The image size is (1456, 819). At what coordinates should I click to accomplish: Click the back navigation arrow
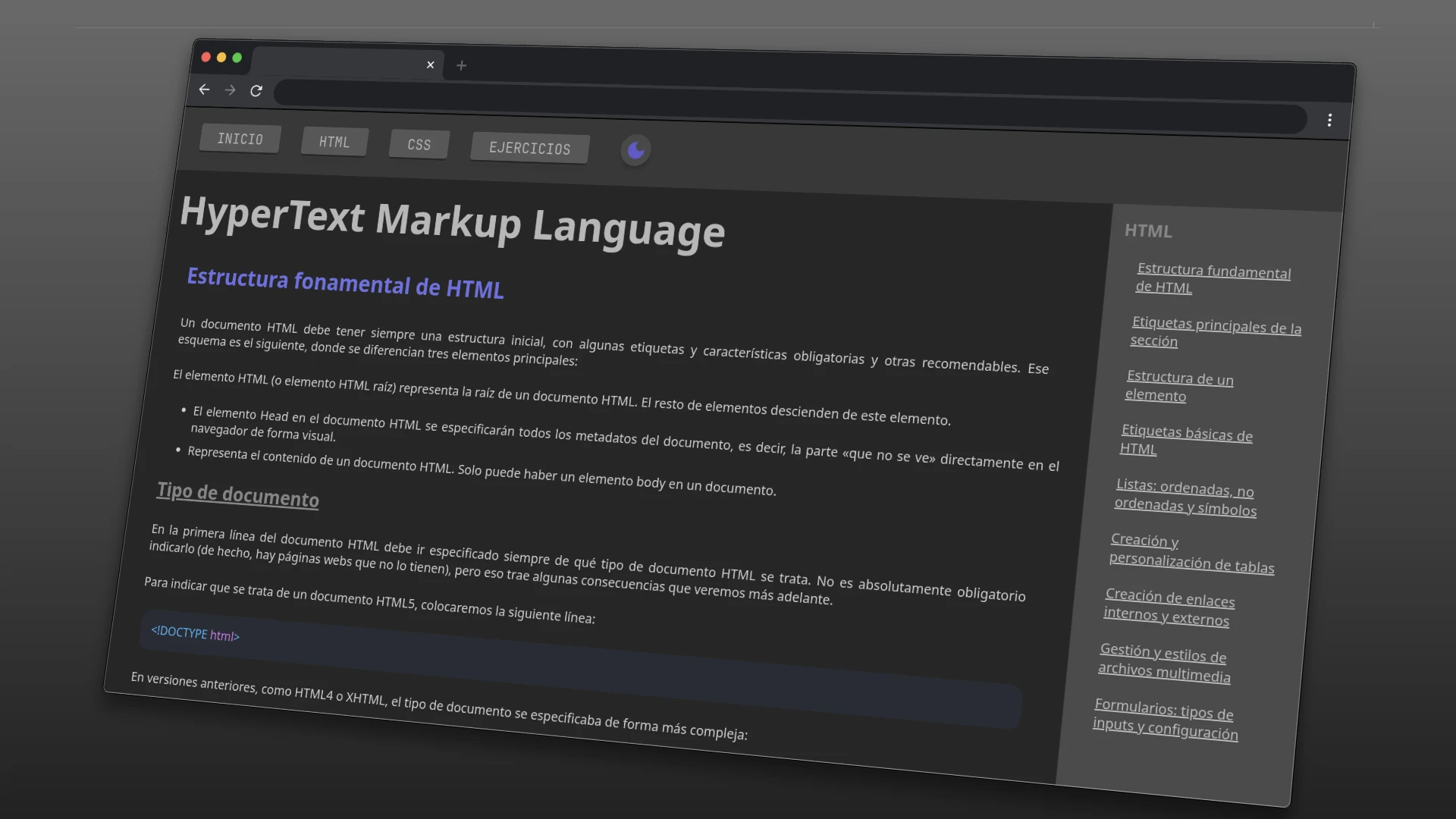tap(204, 89)
